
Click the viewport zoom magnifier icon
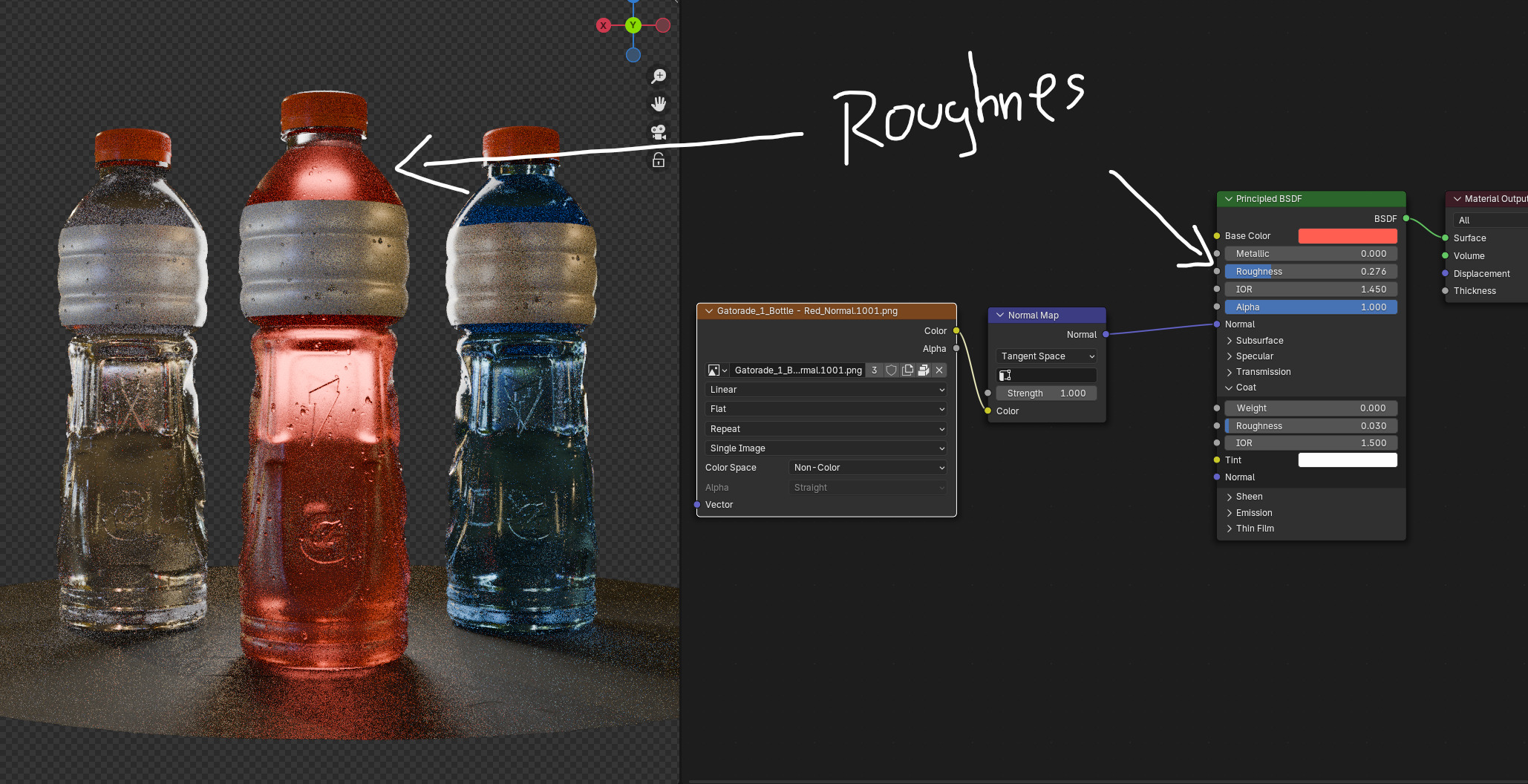659,76
